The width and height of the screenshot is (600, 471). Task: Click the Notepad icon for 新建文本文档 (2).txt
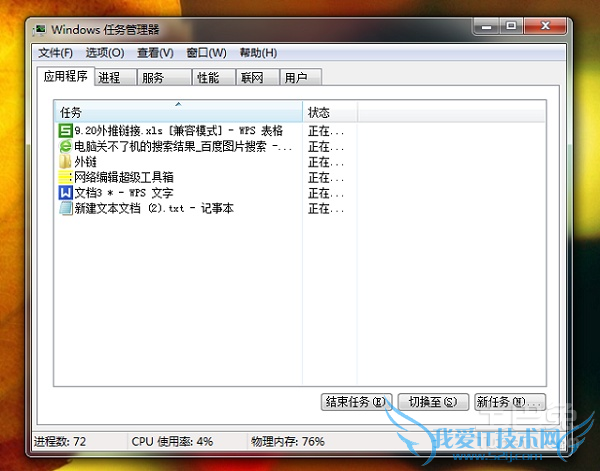(x=65, y=208)
